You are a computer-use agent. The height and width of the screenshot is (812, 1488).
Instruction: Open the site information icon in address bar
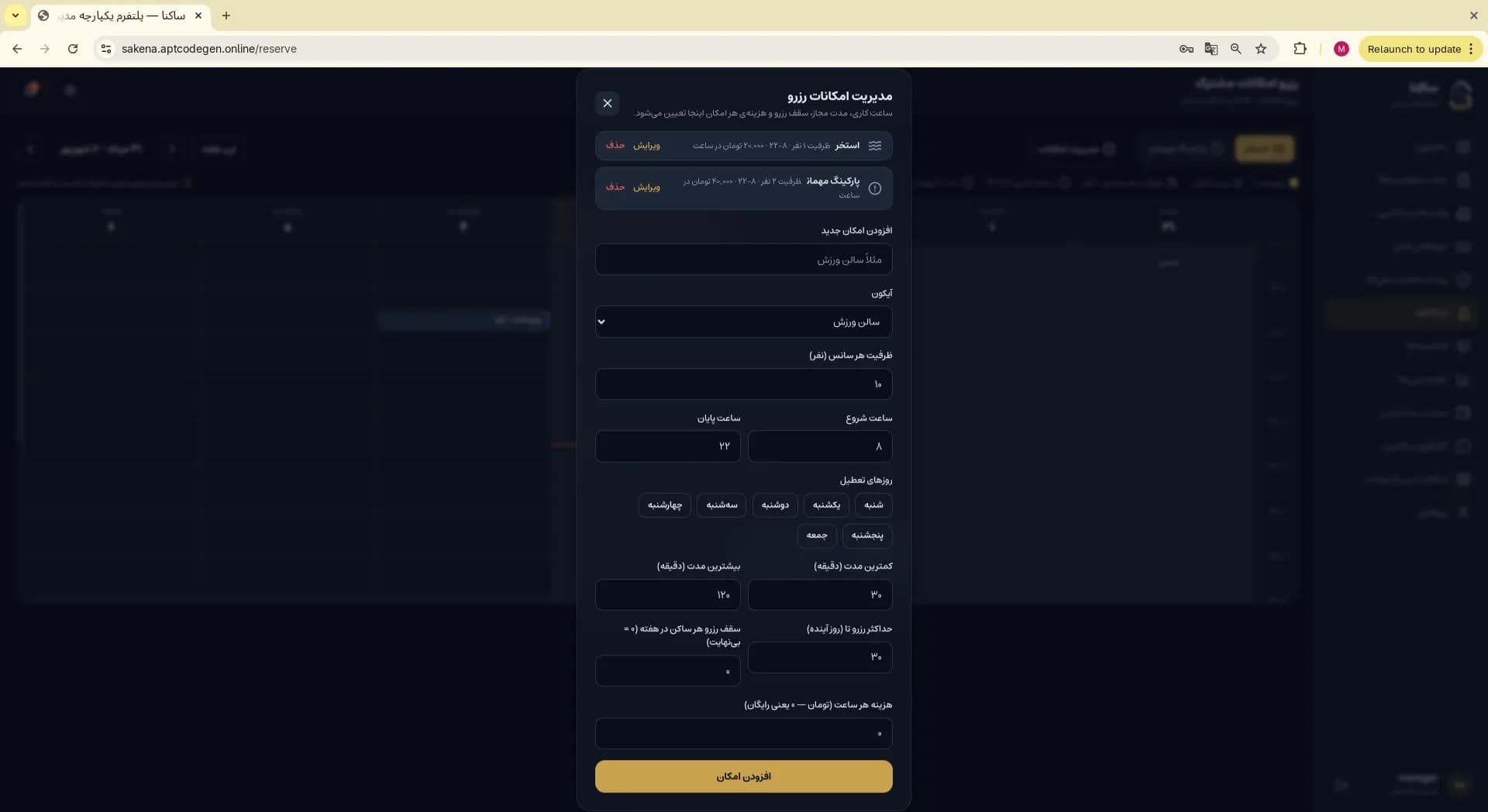[x=106, y=49]
